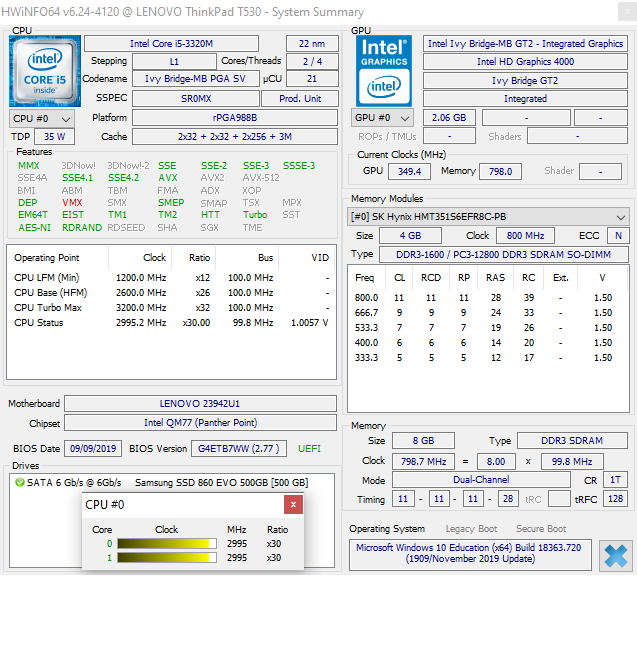This screenshot has height=655, width=637.
Task: Click the Operating Point column header
Action: pos(58,258)
